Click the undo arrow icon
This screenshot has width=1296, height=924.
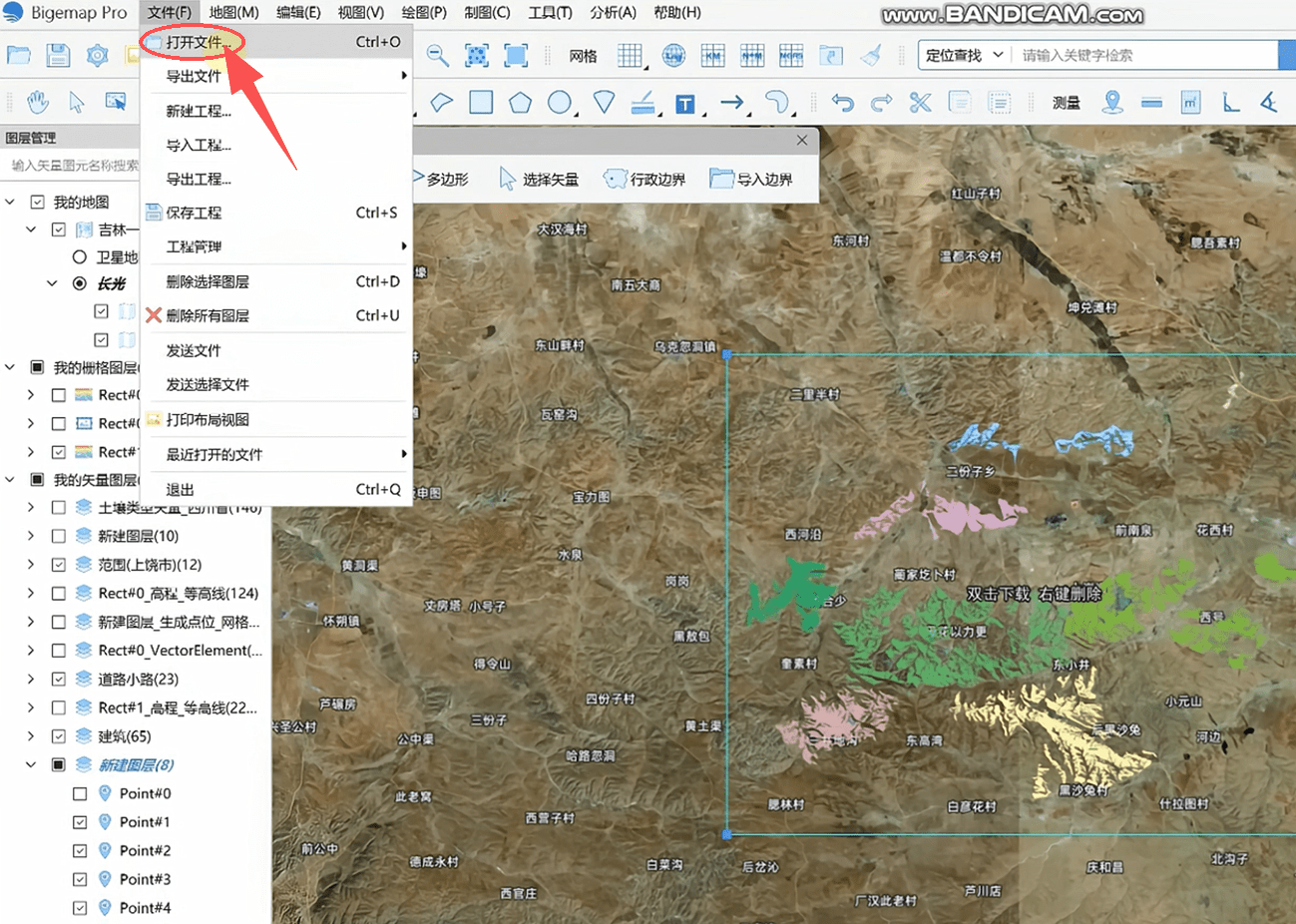pyautogui.click(x=843, y=102)
